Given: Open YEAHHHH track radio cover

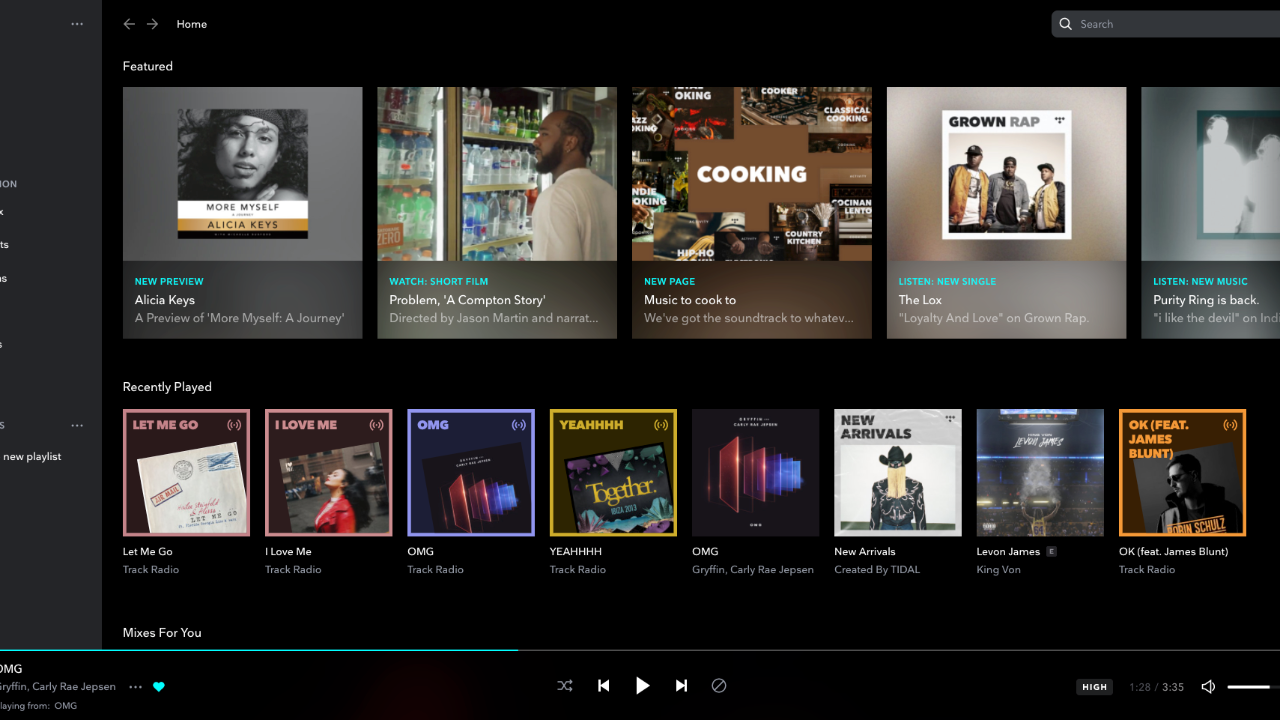Looking at the screenshot, I should pyautogui.click(x=613, y=473).
